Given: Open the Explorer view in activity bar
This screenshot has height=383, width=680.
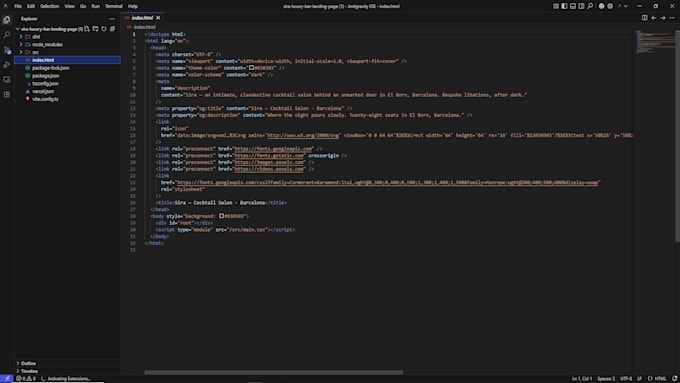Looking at the screenshot, I should [7, 20].
